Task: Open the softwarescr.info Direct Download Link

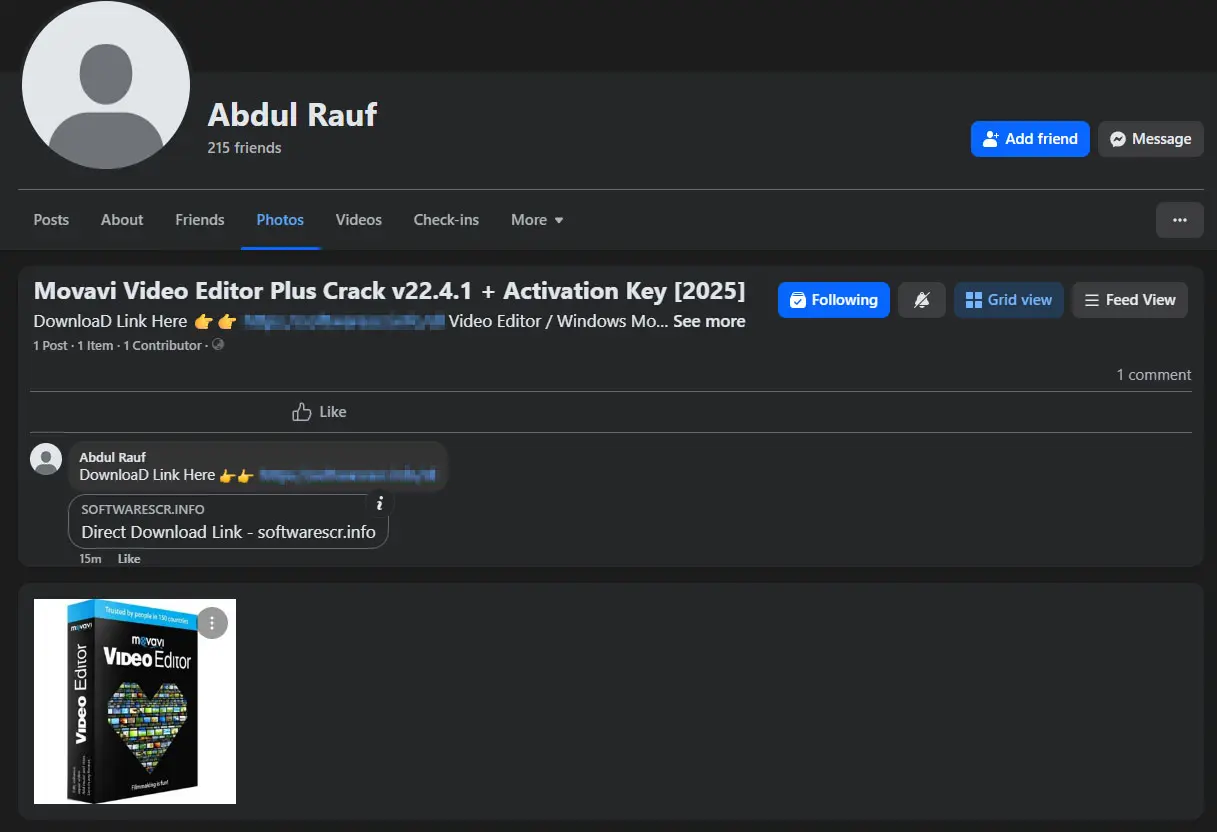Action: click(228, 532)
